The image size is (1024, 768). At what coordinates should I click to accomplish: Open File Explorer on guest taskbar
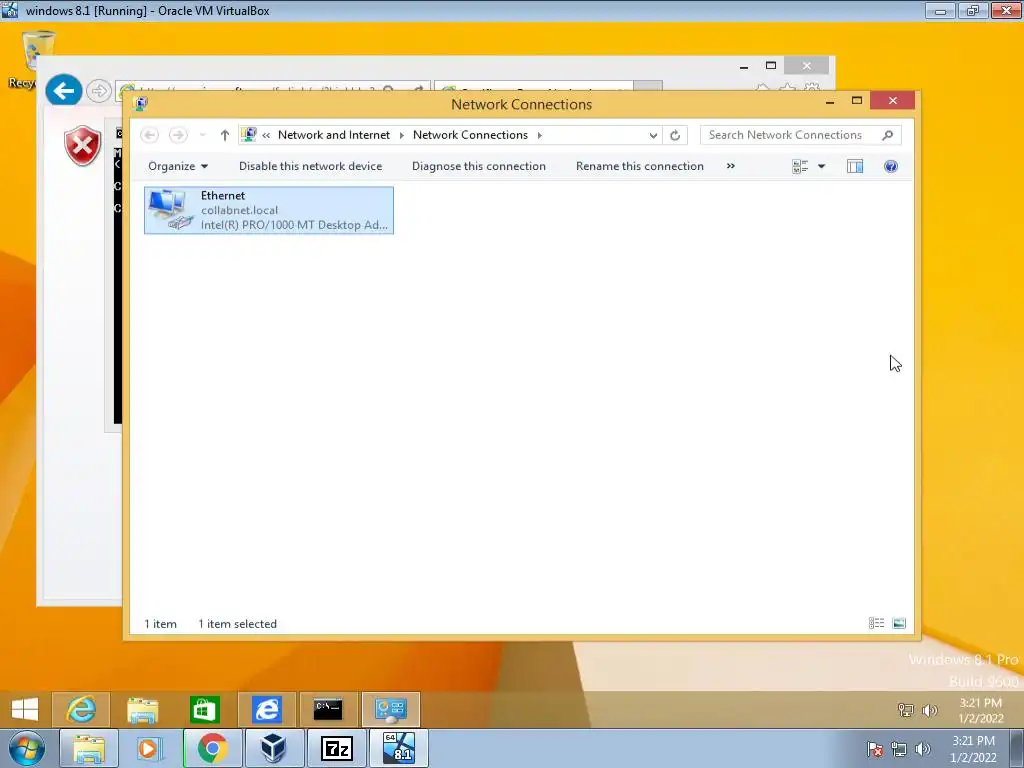(142, 709)
